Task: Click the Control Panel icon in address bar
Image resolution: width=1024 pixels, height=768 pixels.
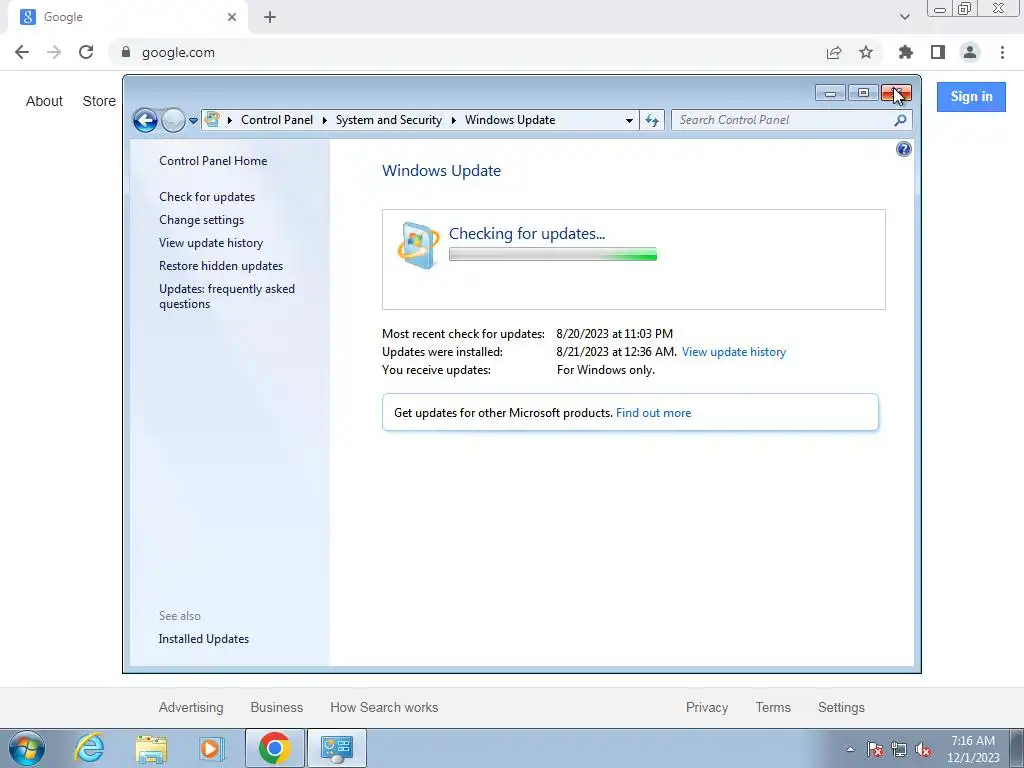Action: (212, 120)
